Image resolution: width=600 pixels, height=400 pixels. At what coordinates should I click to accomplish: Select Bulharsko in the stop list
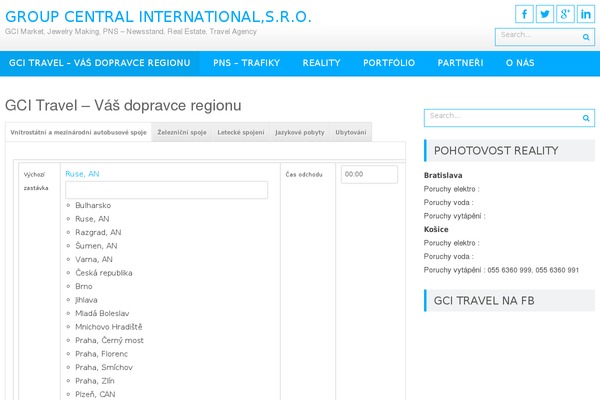93,205
